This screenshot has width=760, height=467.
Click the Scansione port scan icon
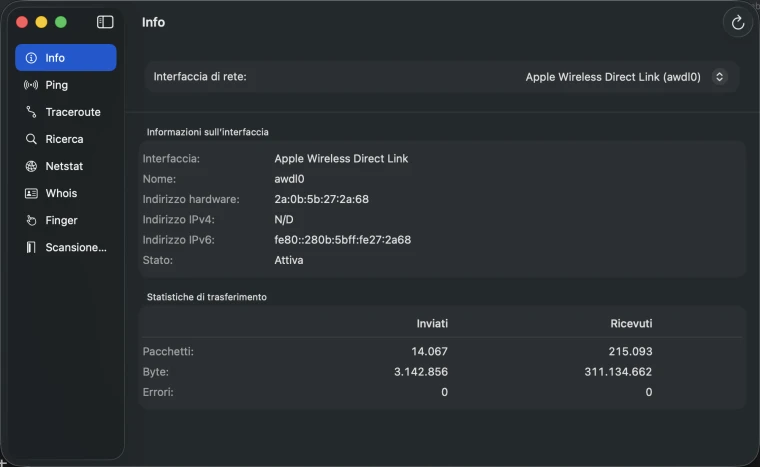31,247
